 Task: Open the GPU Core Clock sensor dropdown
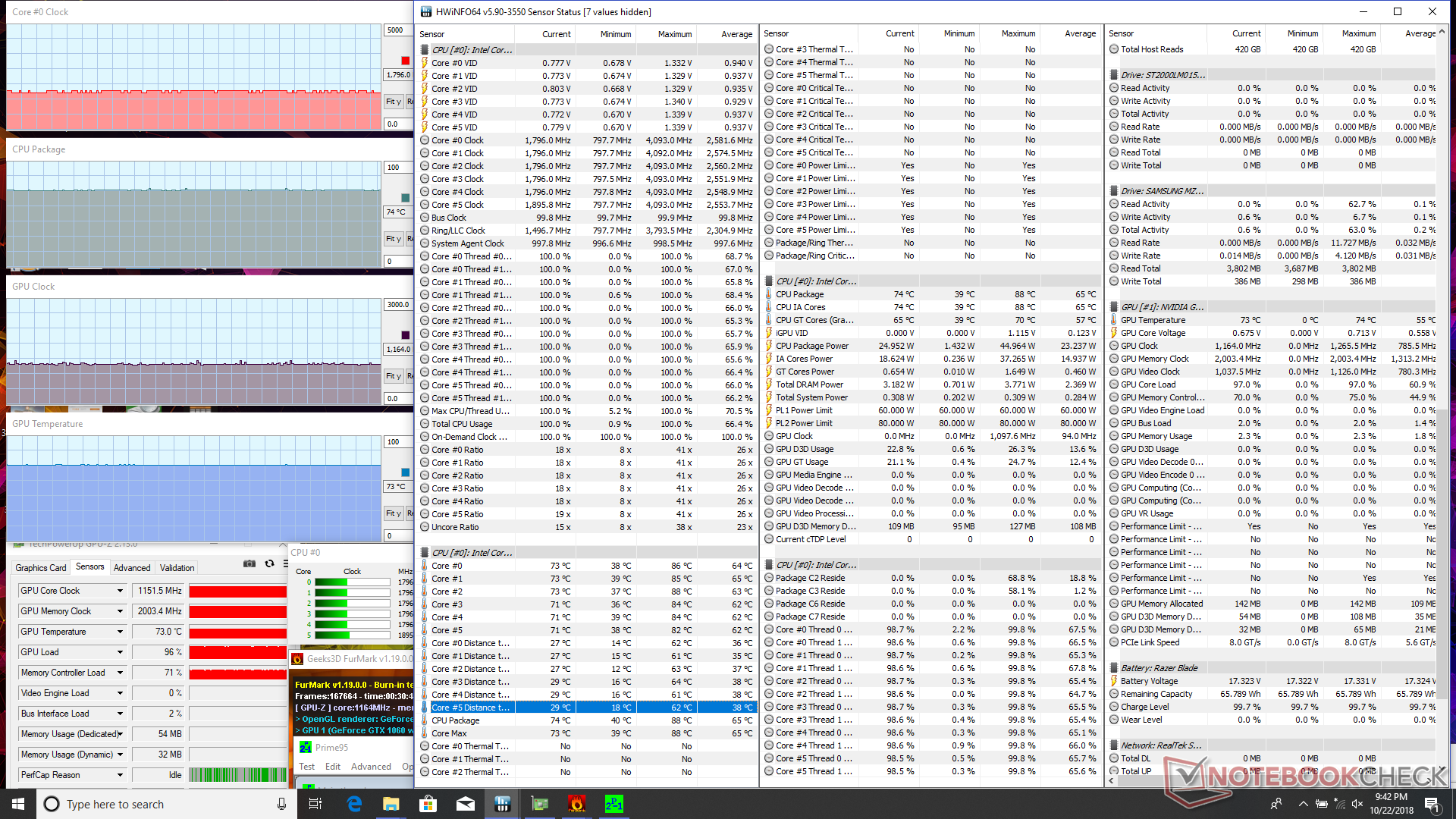(120, 591)
